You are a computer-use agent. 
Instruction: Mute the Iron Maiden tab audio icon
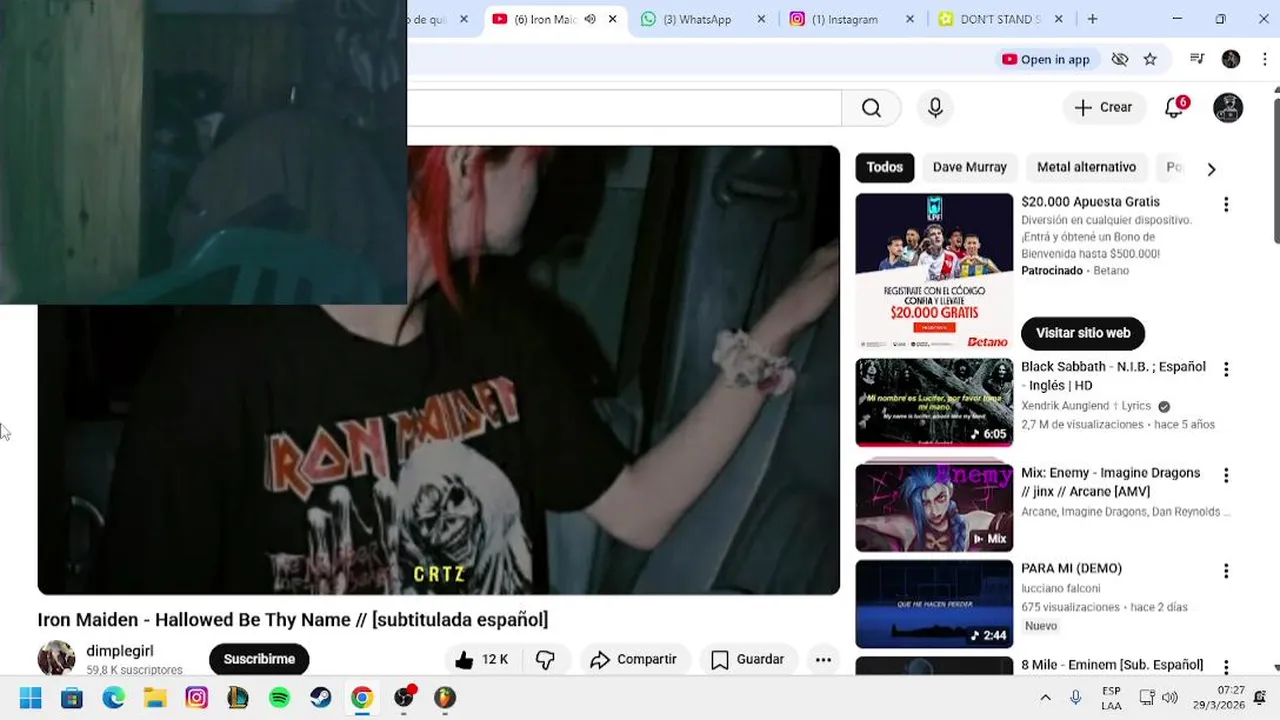click(x=590, y=19)
